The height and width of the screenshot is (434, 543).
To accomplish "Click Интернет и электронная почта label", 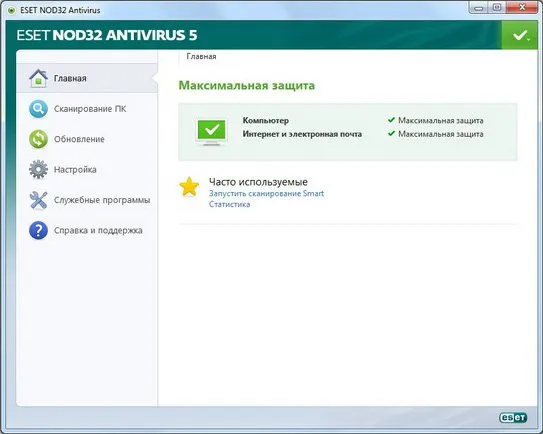I will tap(302, 134).
